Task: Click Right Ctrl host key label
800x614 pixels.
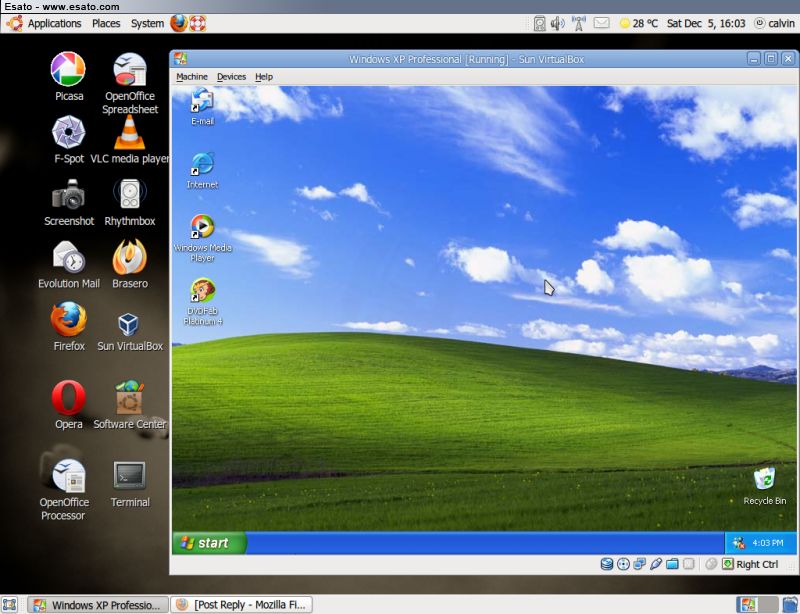Action: coord(757,564)
